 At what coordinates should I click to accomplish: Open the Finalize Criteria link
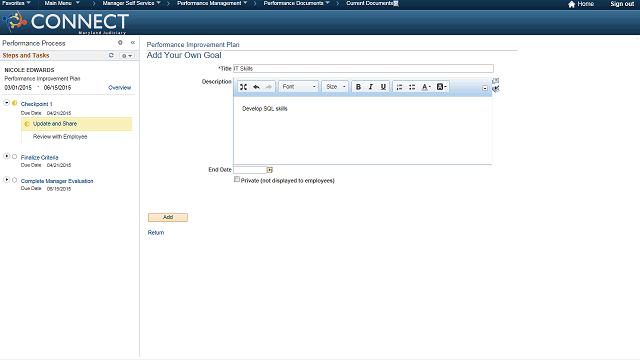[40, 158]
